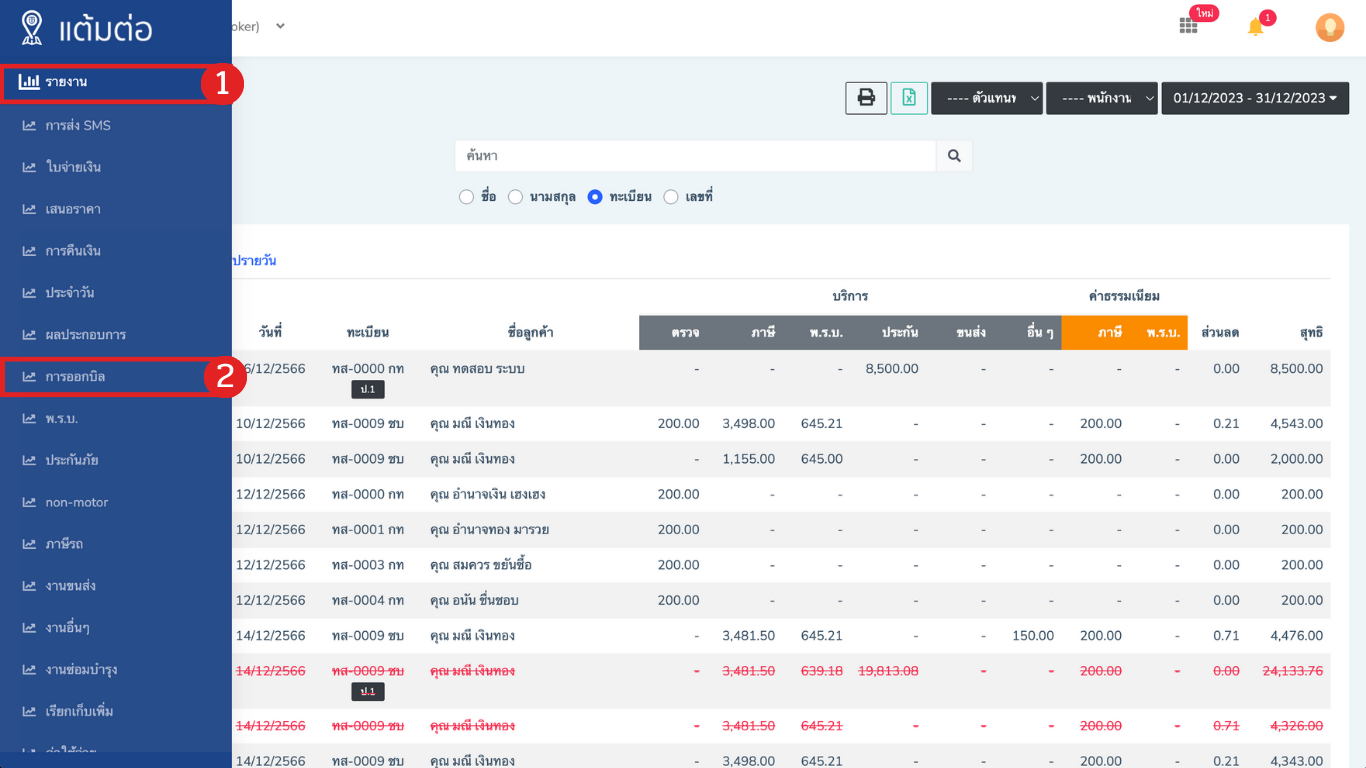The image size is (1366, 768).
Task: Click the registration ทส-0004 กท
Action: tap(368, 601)
